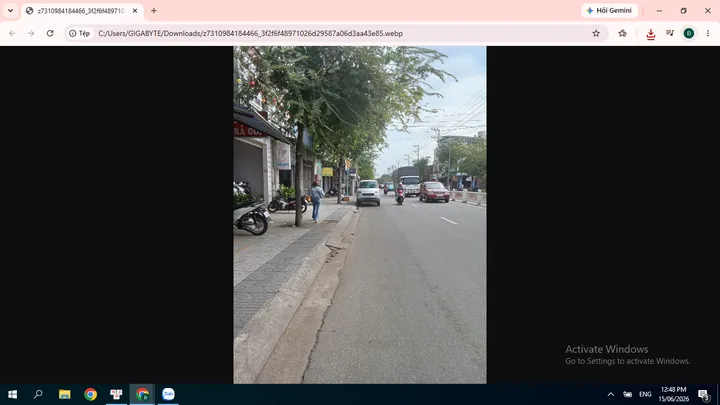Restore down the Chrome window
The width and height of the screenshot is (720, 405).
click(x=683, y=11)
